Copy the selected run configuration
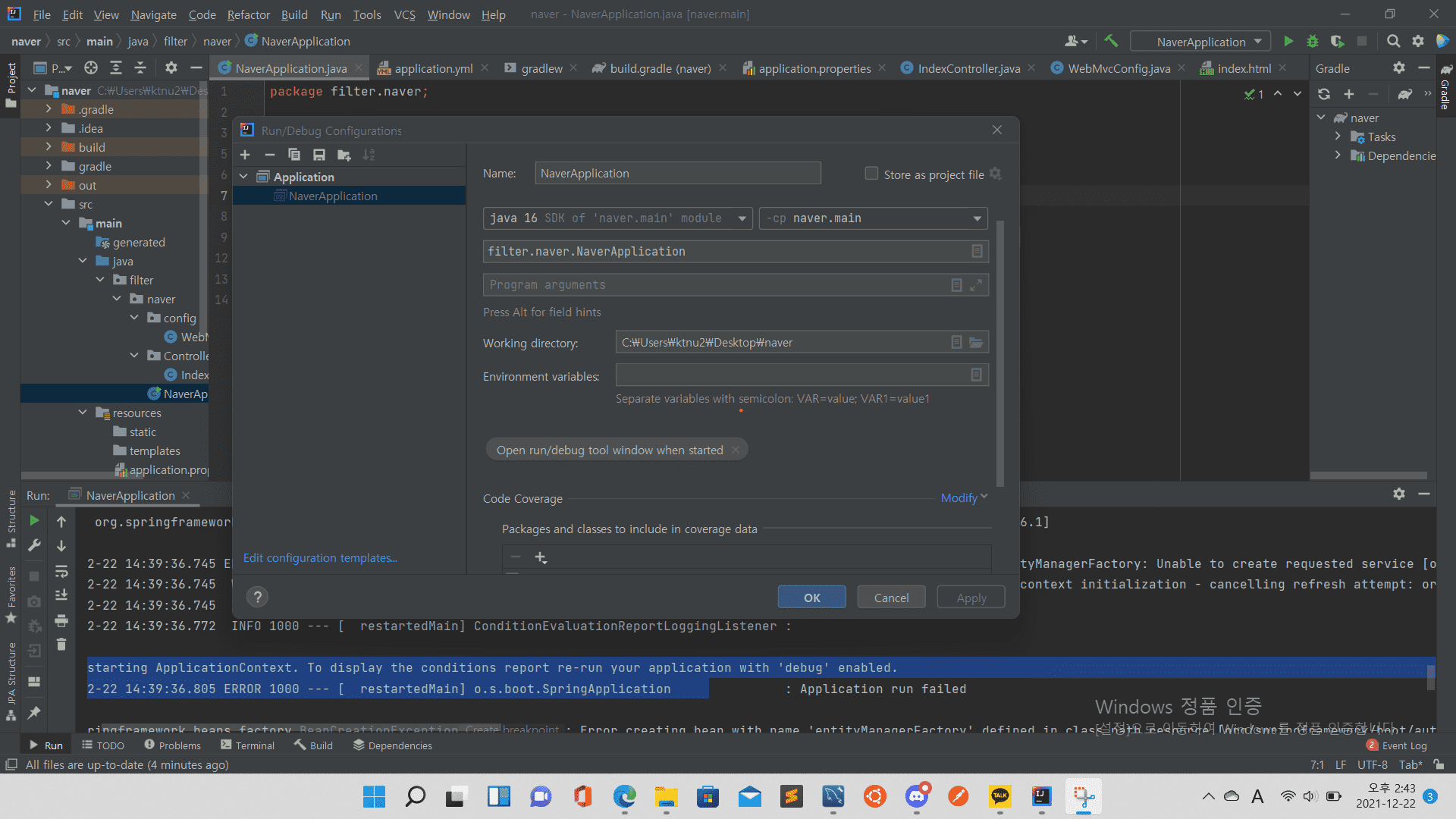Screen dimensions: 1456x819 tap(294, 155)
